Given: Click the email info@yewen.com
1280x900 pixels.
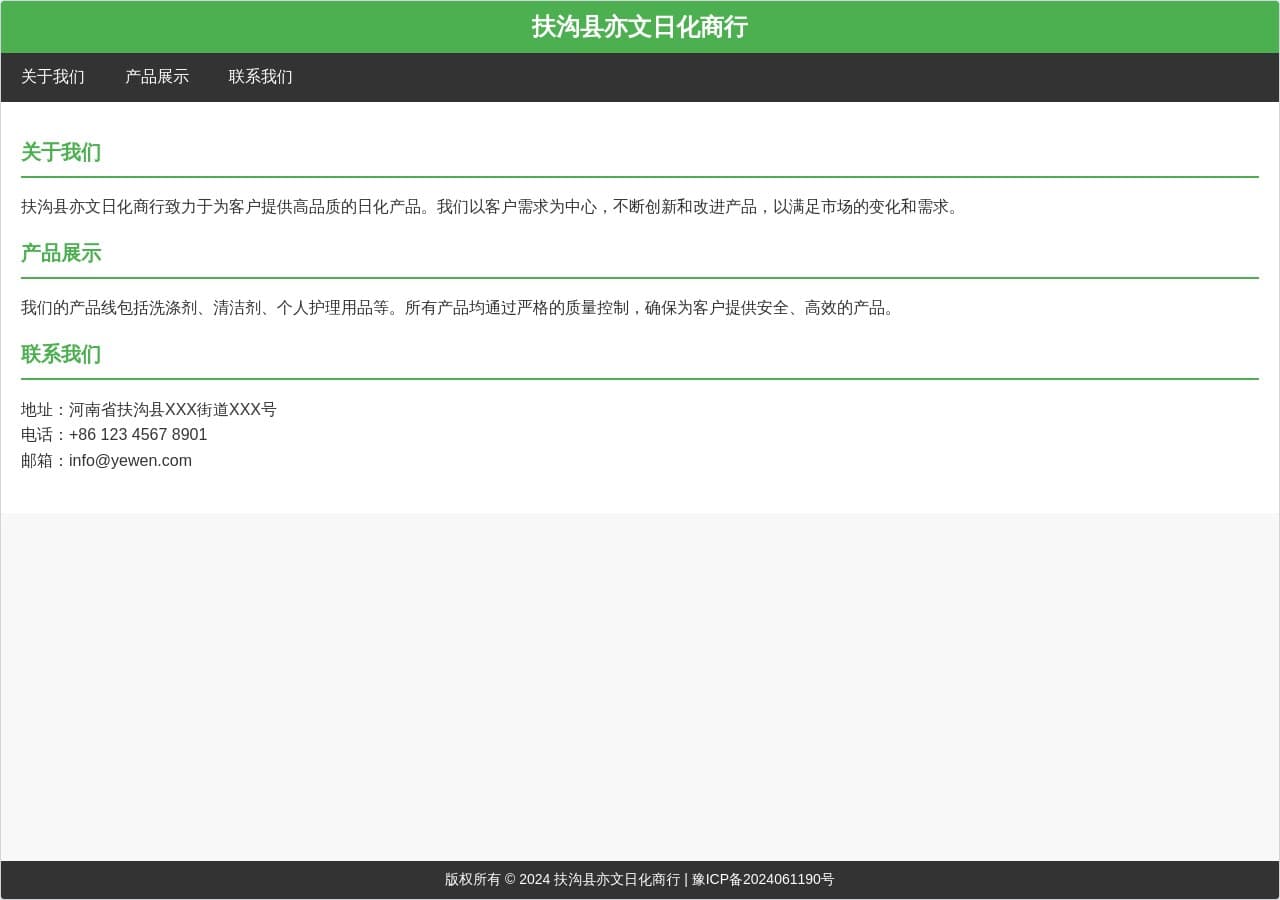Looking at the screenshot, I should pos(130,461).
